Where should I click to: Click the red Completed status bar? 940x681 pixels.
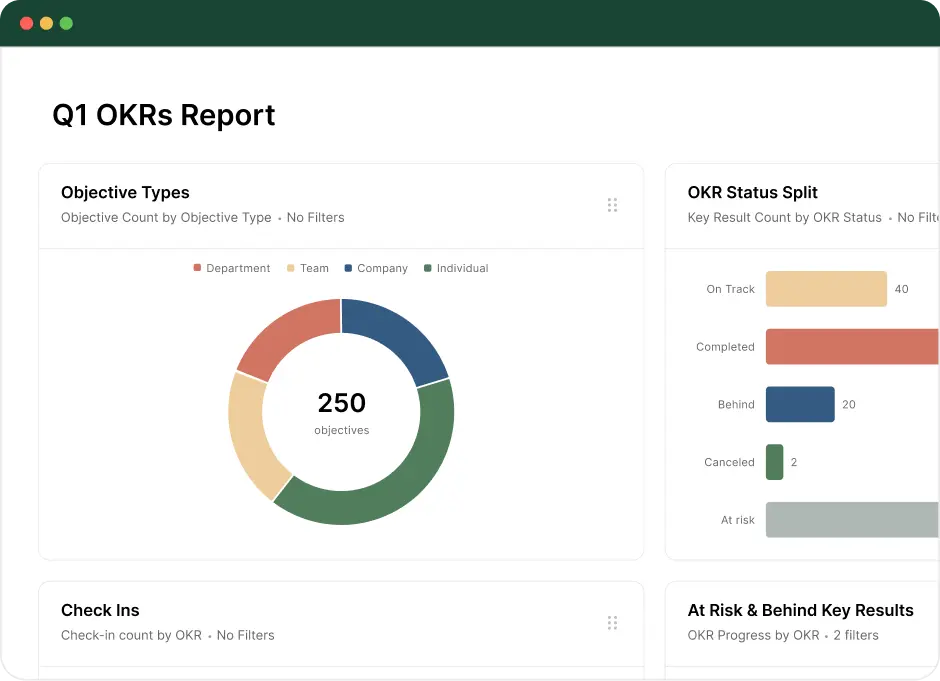tap(852, 346)
